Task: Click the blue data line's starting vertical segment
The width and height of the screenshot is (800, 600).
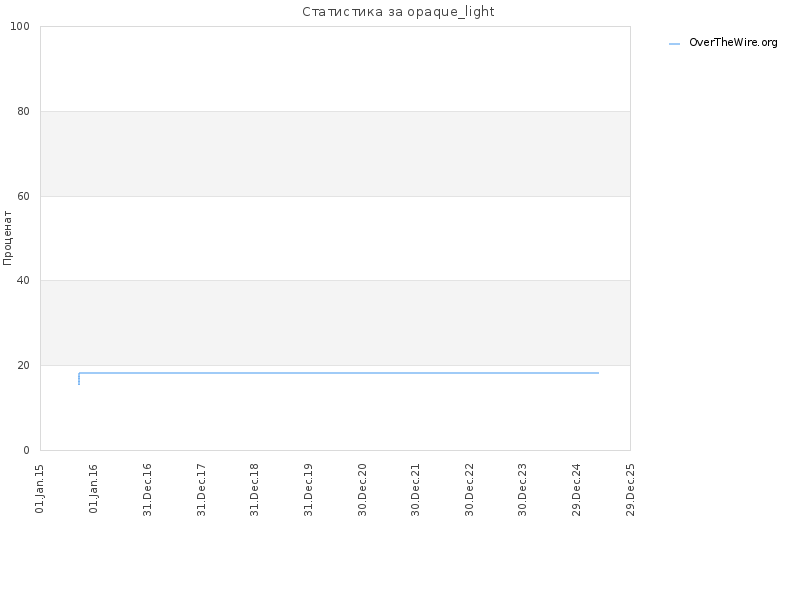Action: [79, 379]
